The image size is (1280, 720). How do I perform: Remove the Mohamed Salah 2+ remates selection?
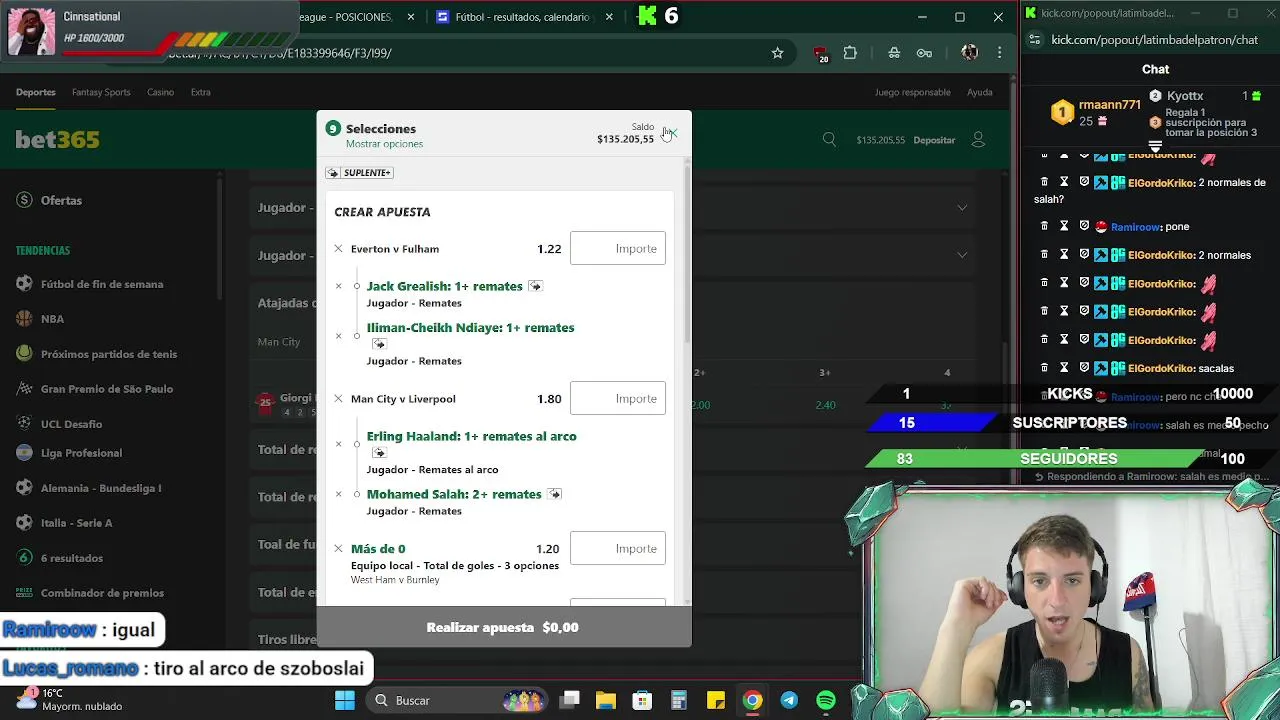pyautogui.click(x=338, y=494)
